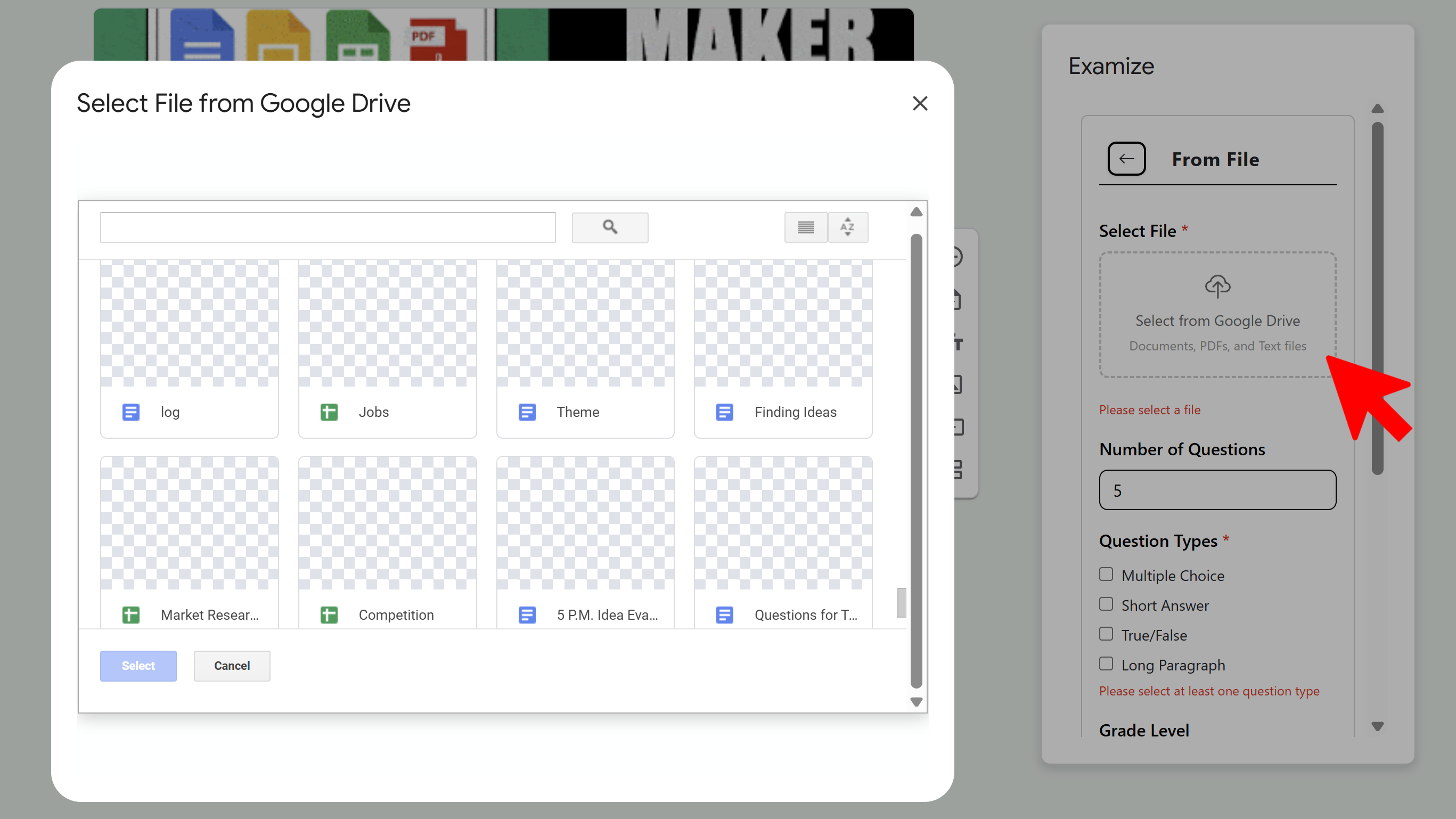Click the Sheets icon beside "Jobs"
Image resolution: width=1456 pixels, height=819 pixels.
point(329,412)
